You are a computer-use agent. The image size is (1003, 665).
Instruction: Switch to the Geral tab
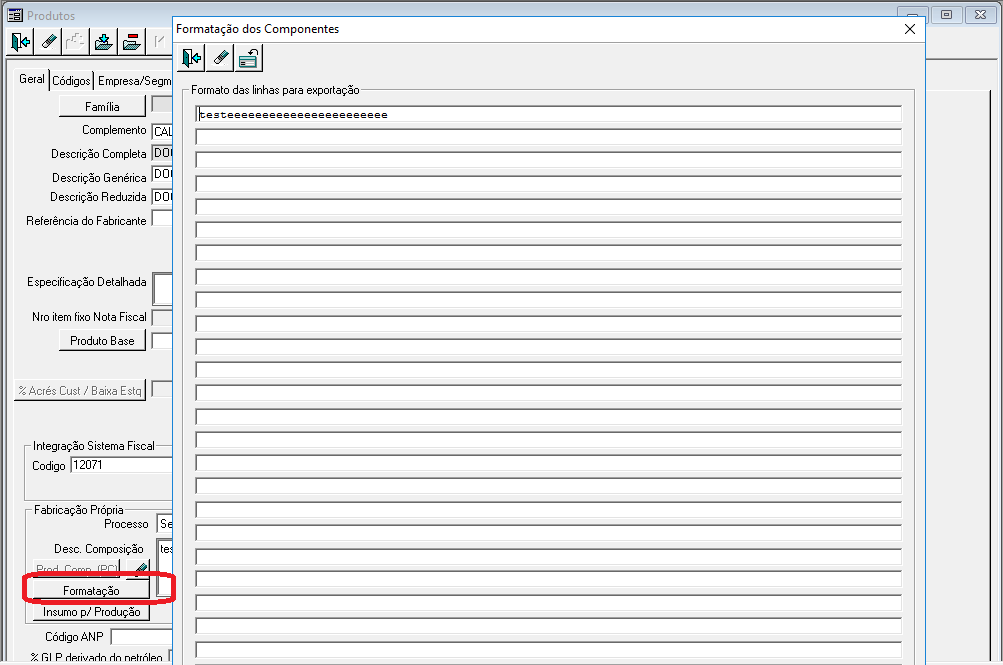(x=31, y=79)
